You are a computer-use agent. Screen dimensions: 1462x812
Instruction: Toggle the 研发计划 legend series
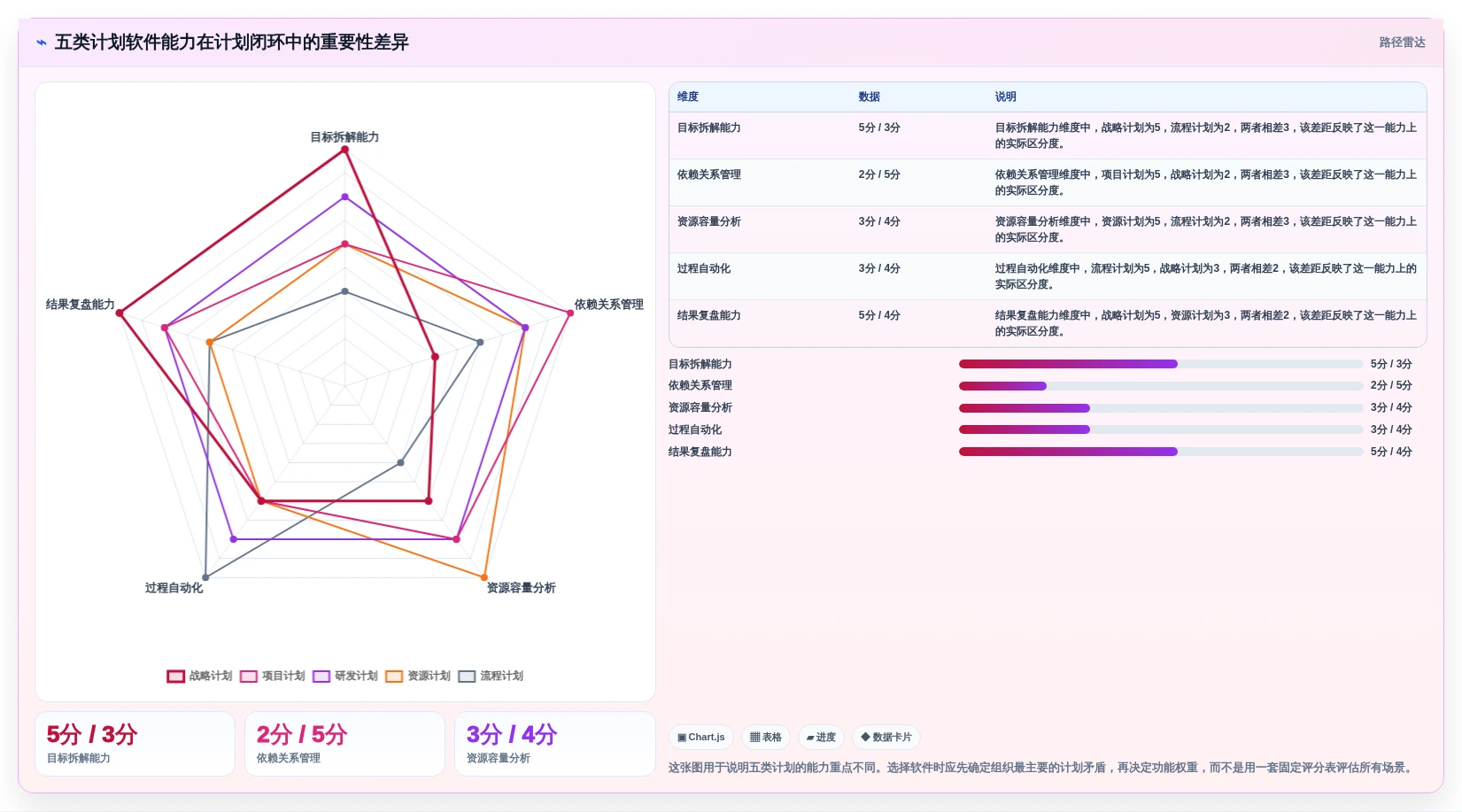click(x=344, y=676)
